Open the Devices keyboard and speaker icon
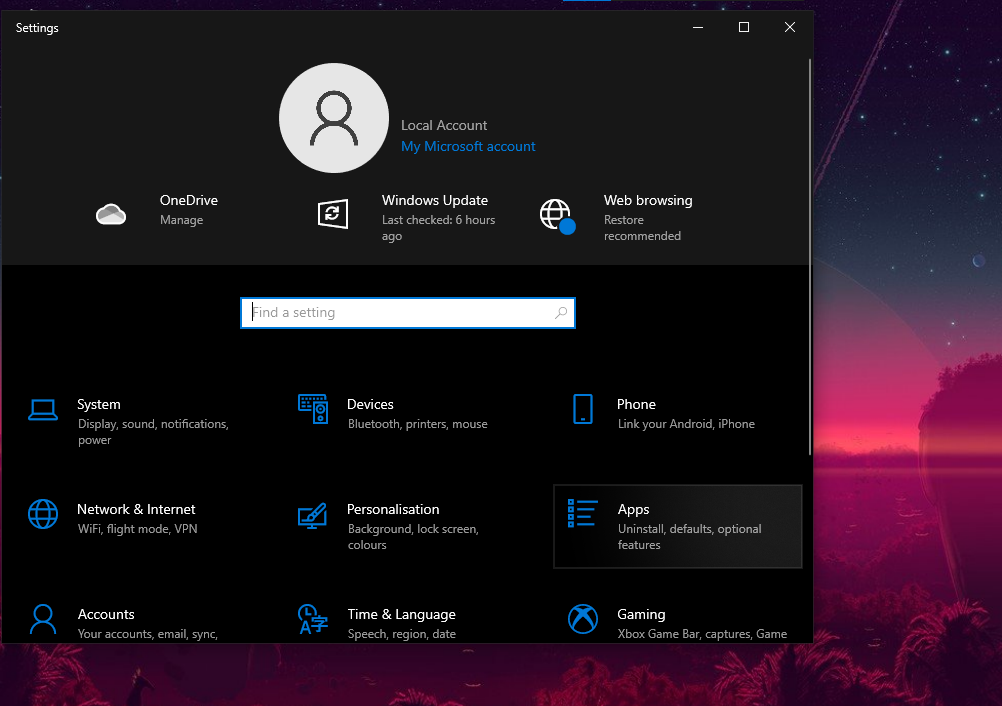 pyautogui.click(x=313, y=409)
